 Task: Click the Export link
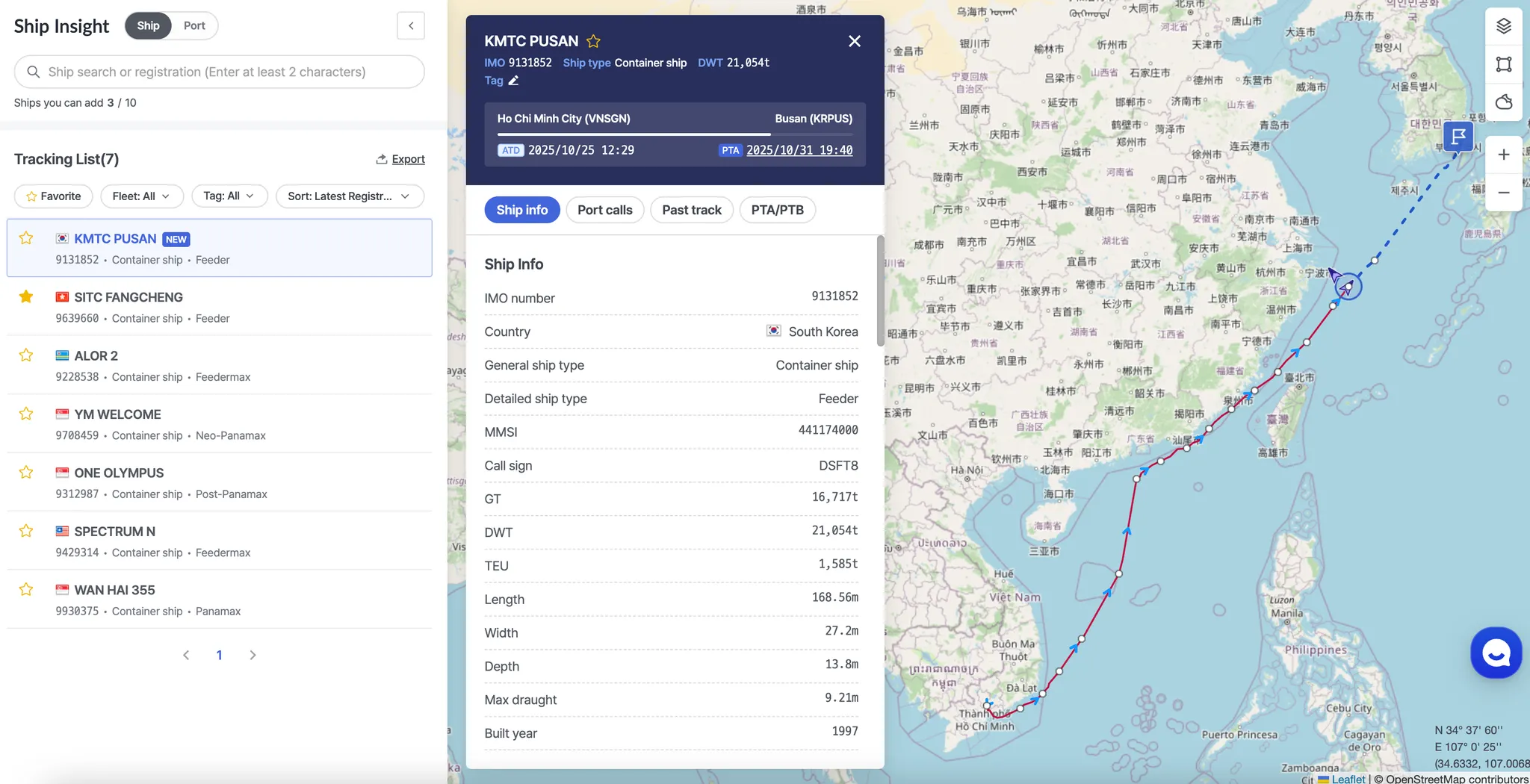click(x=408, y=159)
